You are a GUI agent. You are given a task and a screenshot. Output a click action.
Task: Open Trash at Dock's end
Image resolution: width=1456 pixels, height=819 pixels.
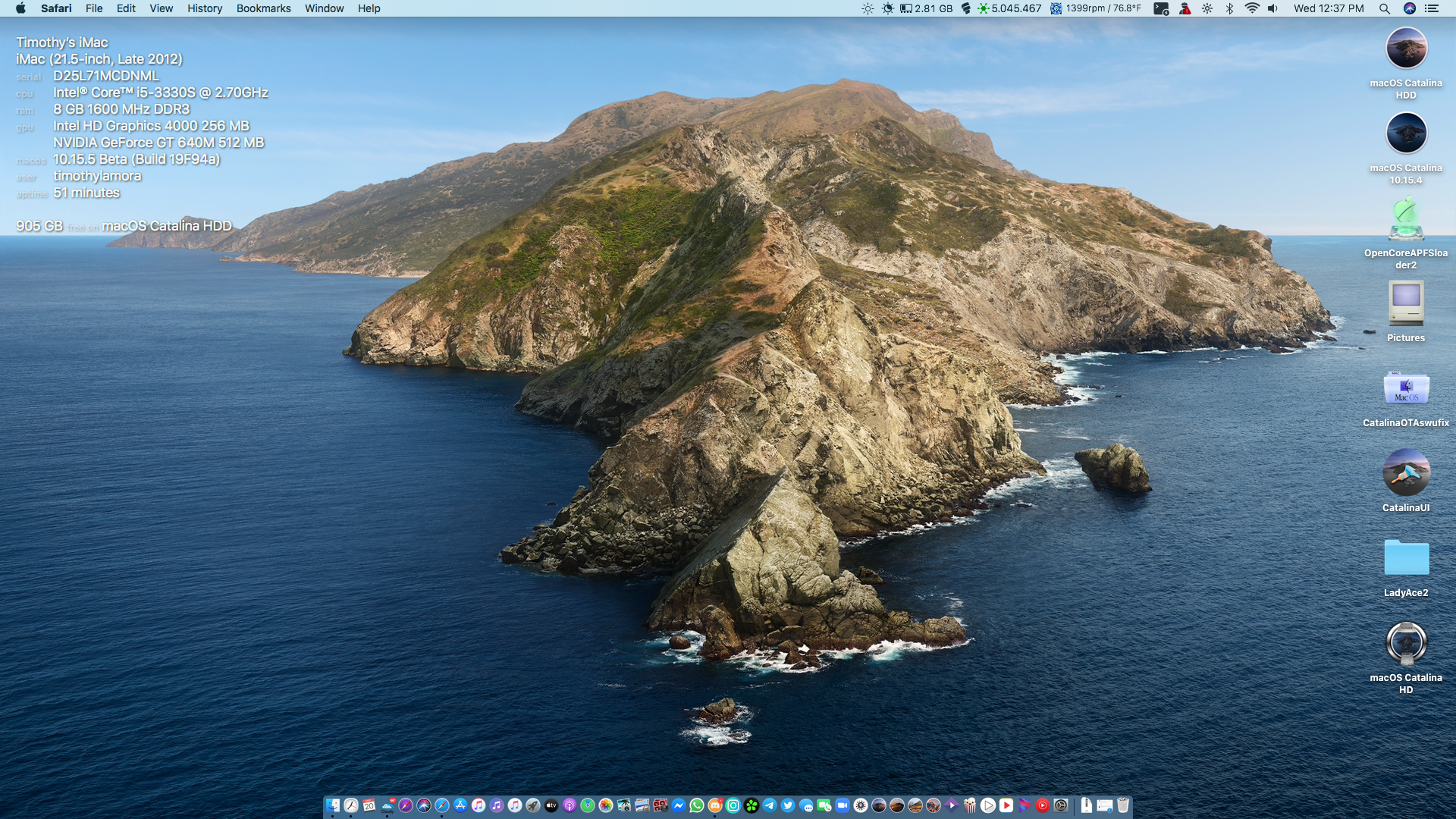click(1123, 805)
